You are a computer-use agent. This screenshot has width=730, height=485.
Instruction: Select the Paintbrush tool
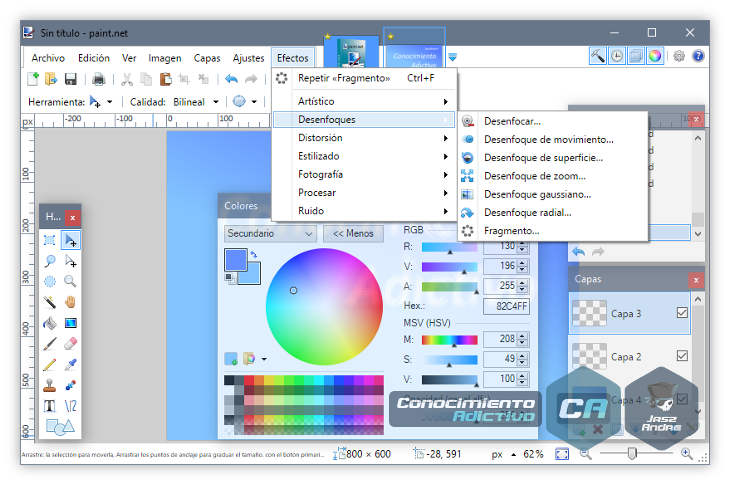point(50,344)
